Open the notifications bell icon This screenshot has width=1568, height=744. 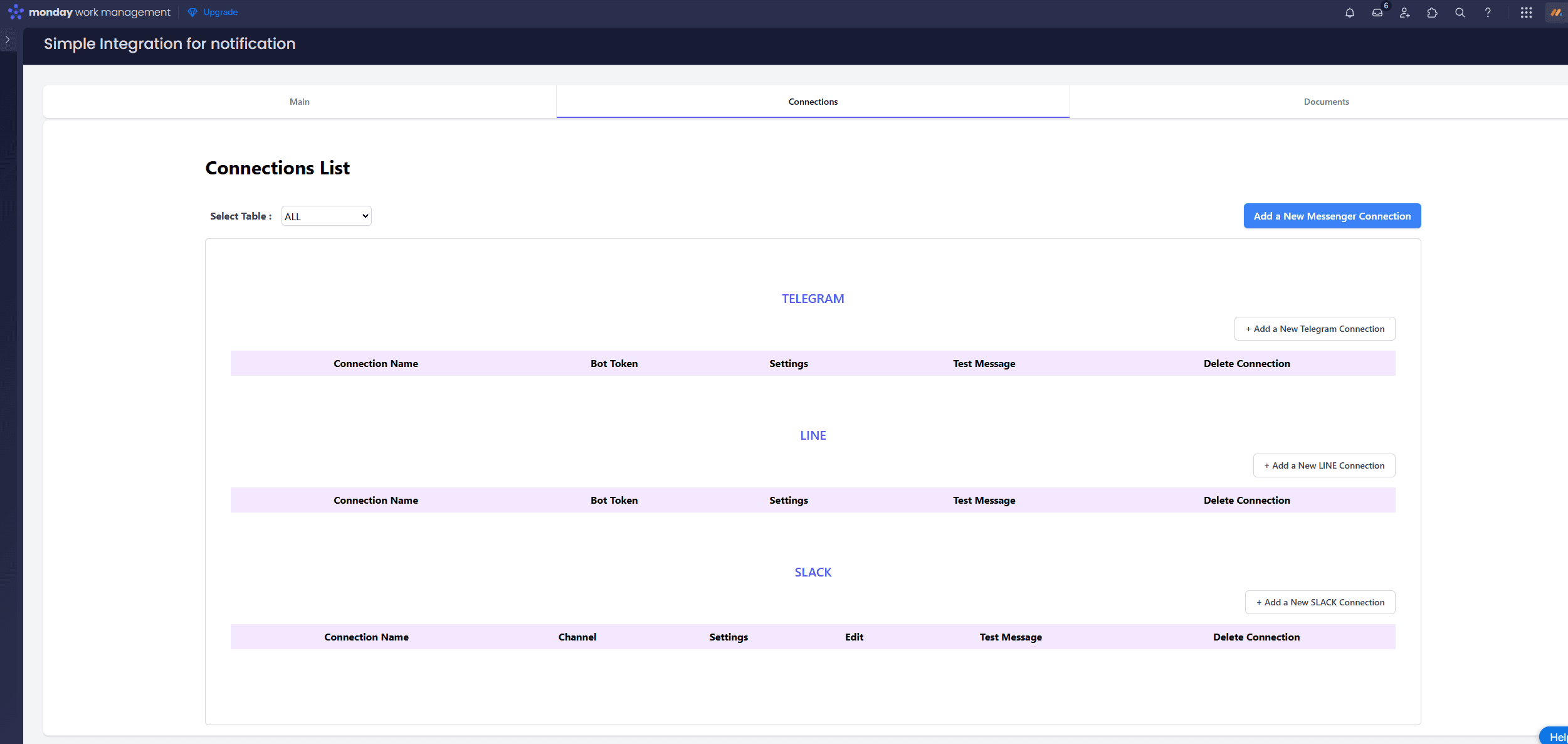1350,13
